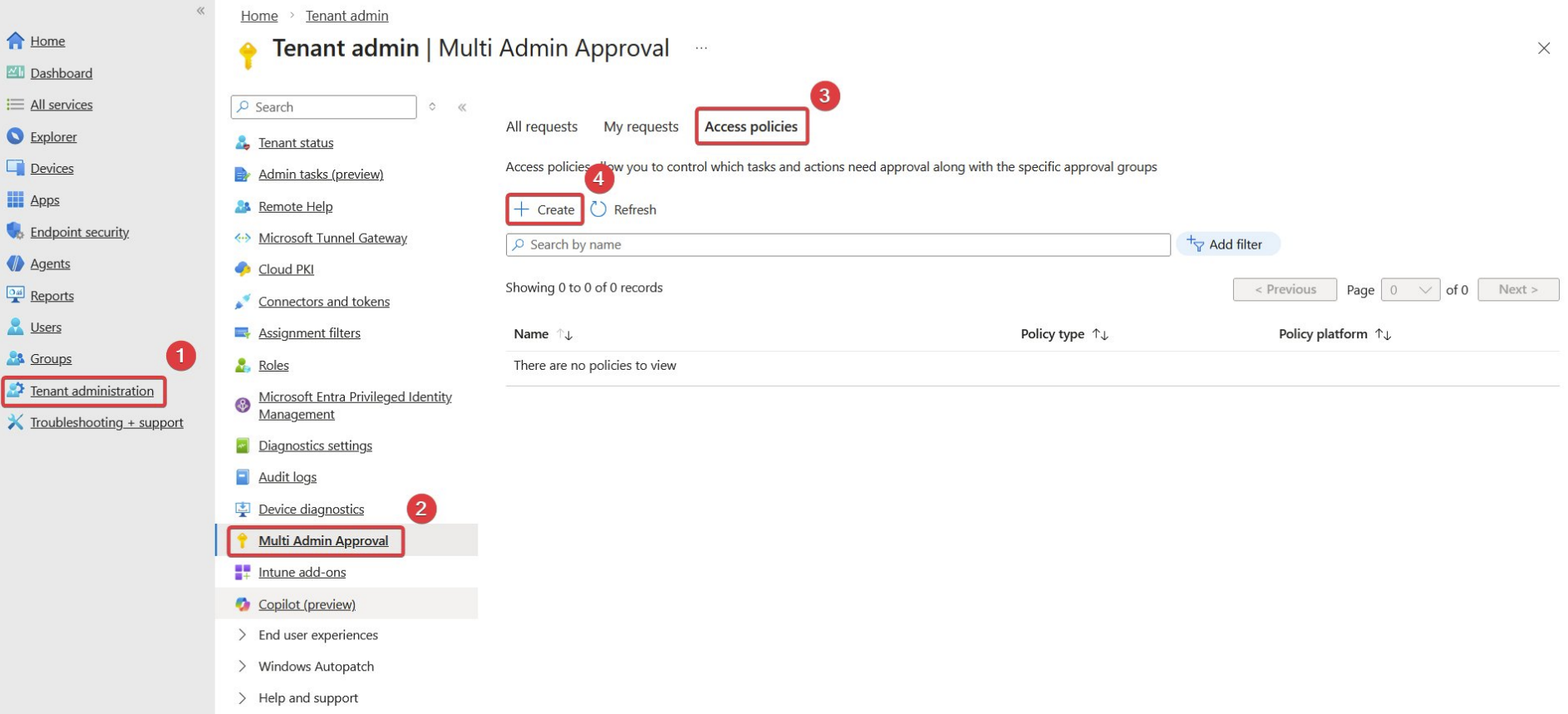Screen dimensions: 1568x714
Task: Click the Microsoft Tunnel Gateway icon
Action: [243, 238]
